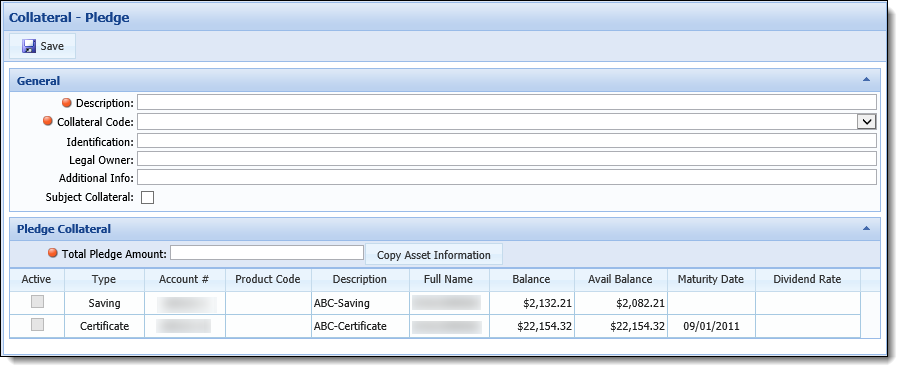This screenshot has width=903, height=372.
Task: Click the ABC-Saving description cell
Action: click(x=360, y=303)
